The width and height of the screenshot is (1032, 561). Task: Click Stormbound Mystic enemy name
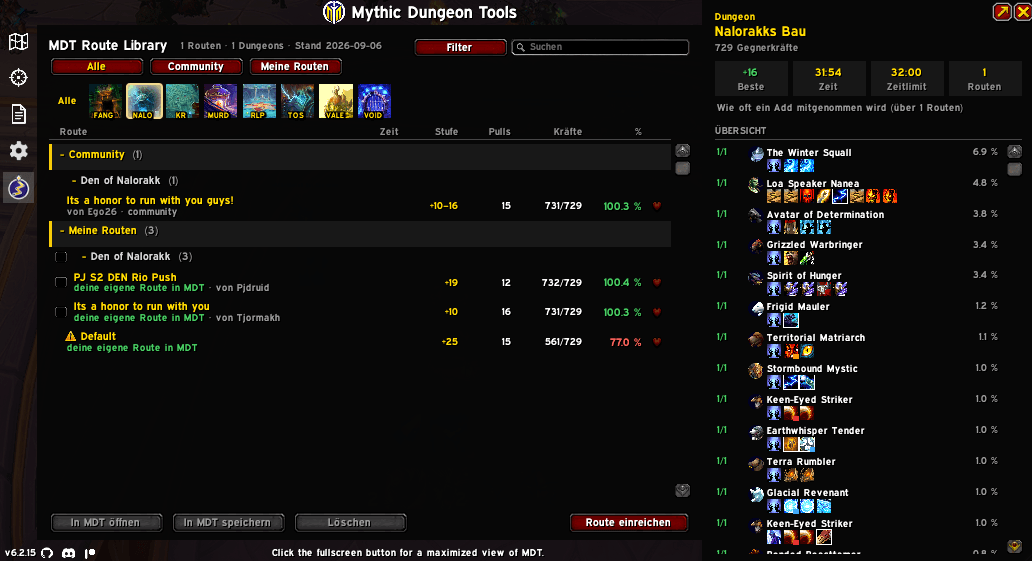point(812,369)
